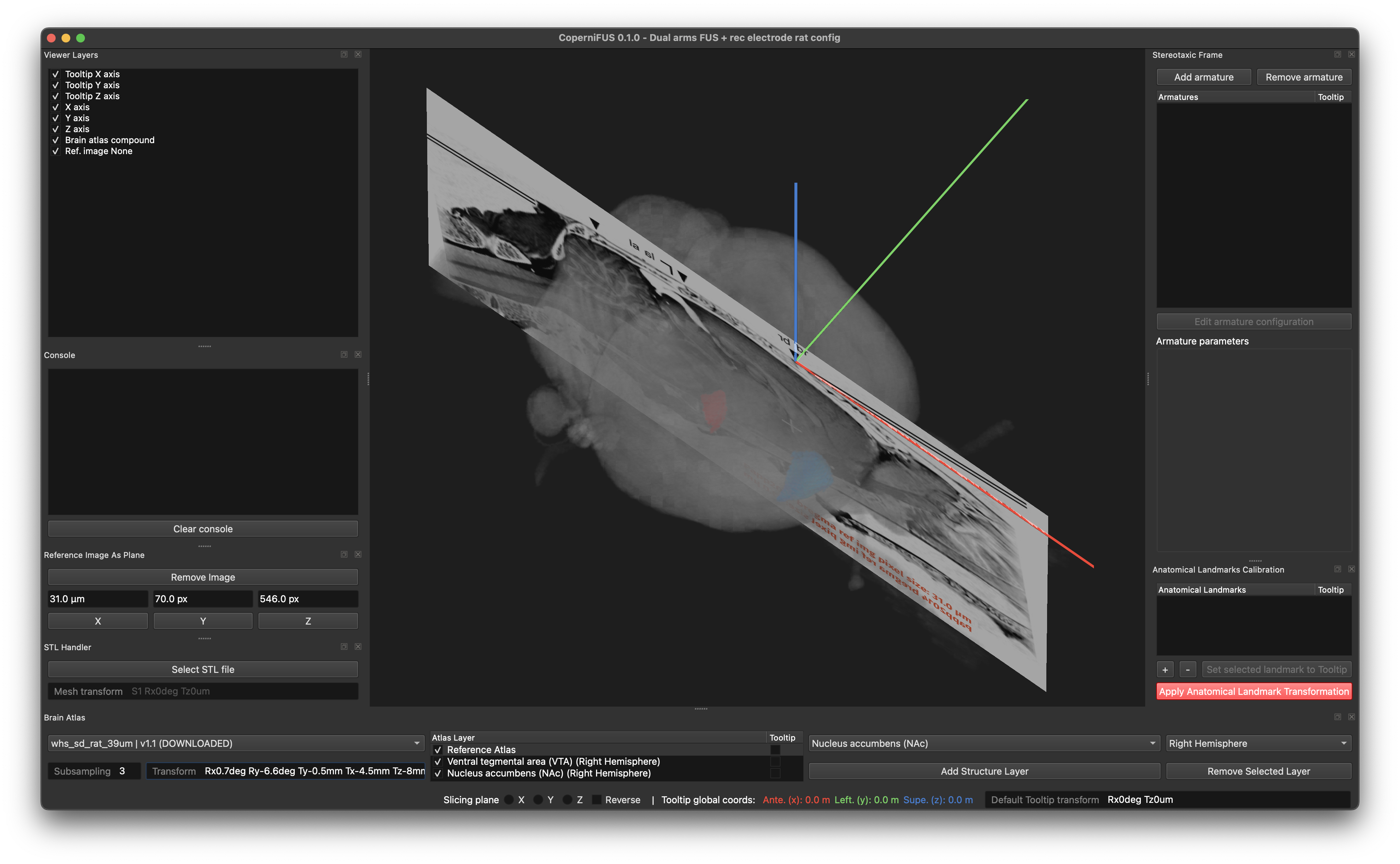Hide the Brain atlas compound layer
The width and height of the screenshot is (1400, 864).
coord(55,140)
